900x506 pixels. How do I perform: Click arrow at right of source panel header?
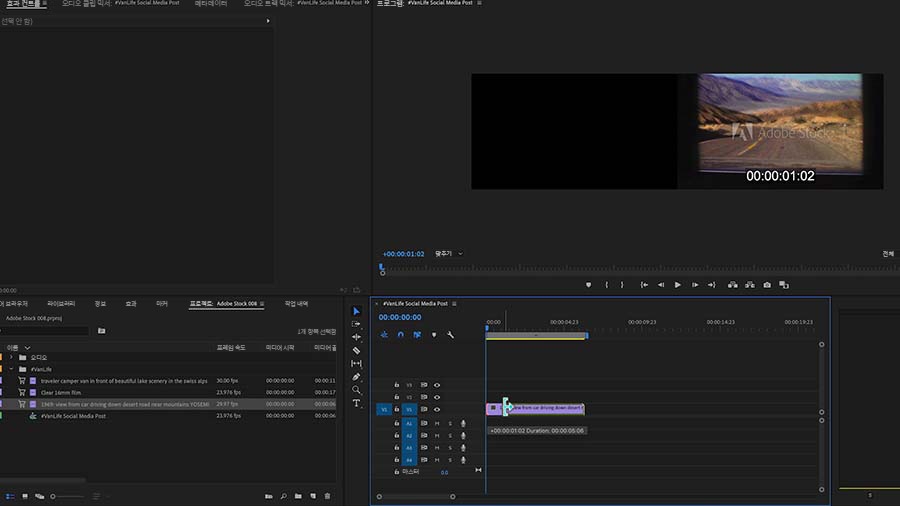pos(268,21)
